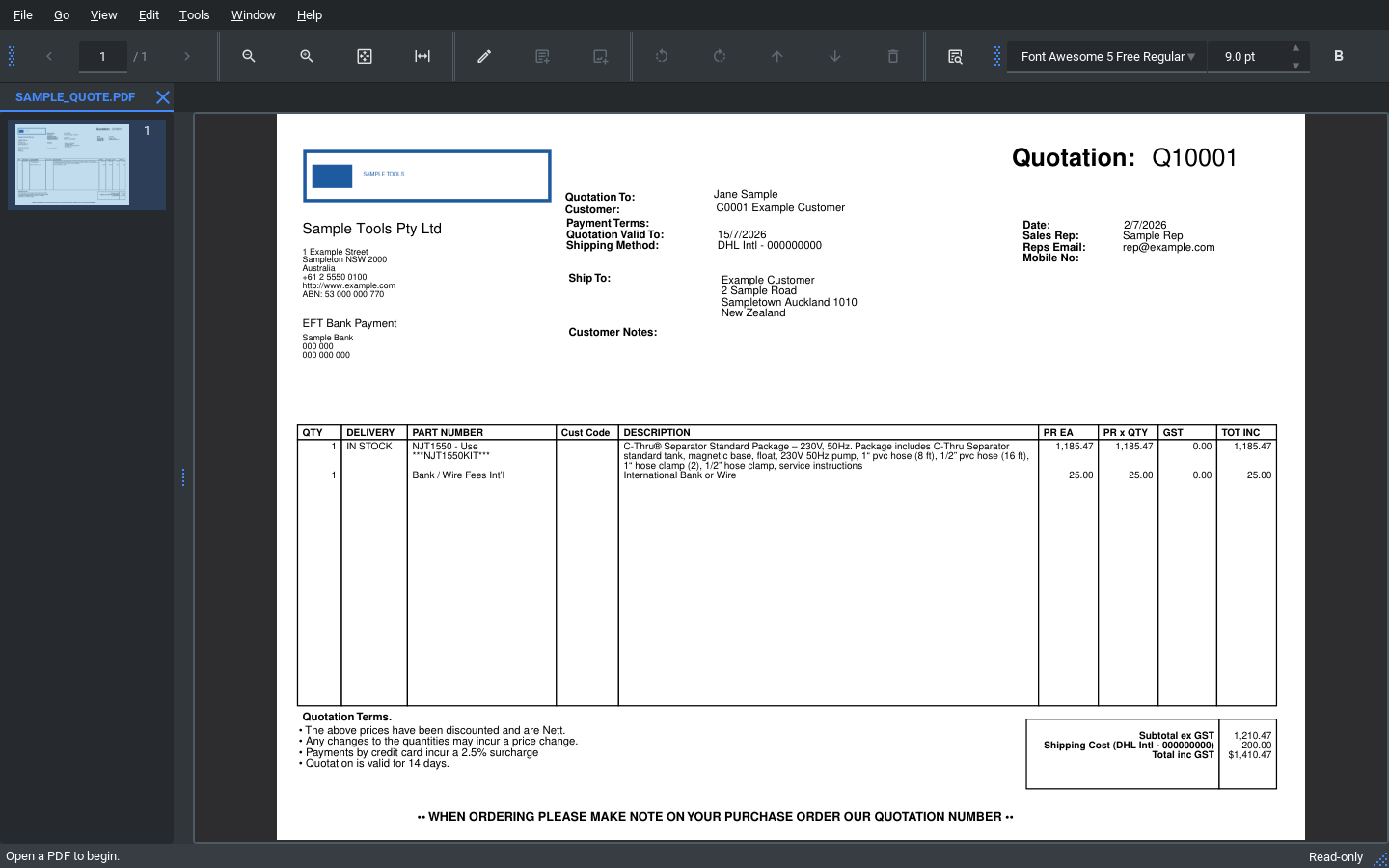
Task: Click the add text annotation icon
Action: point(542,56)
